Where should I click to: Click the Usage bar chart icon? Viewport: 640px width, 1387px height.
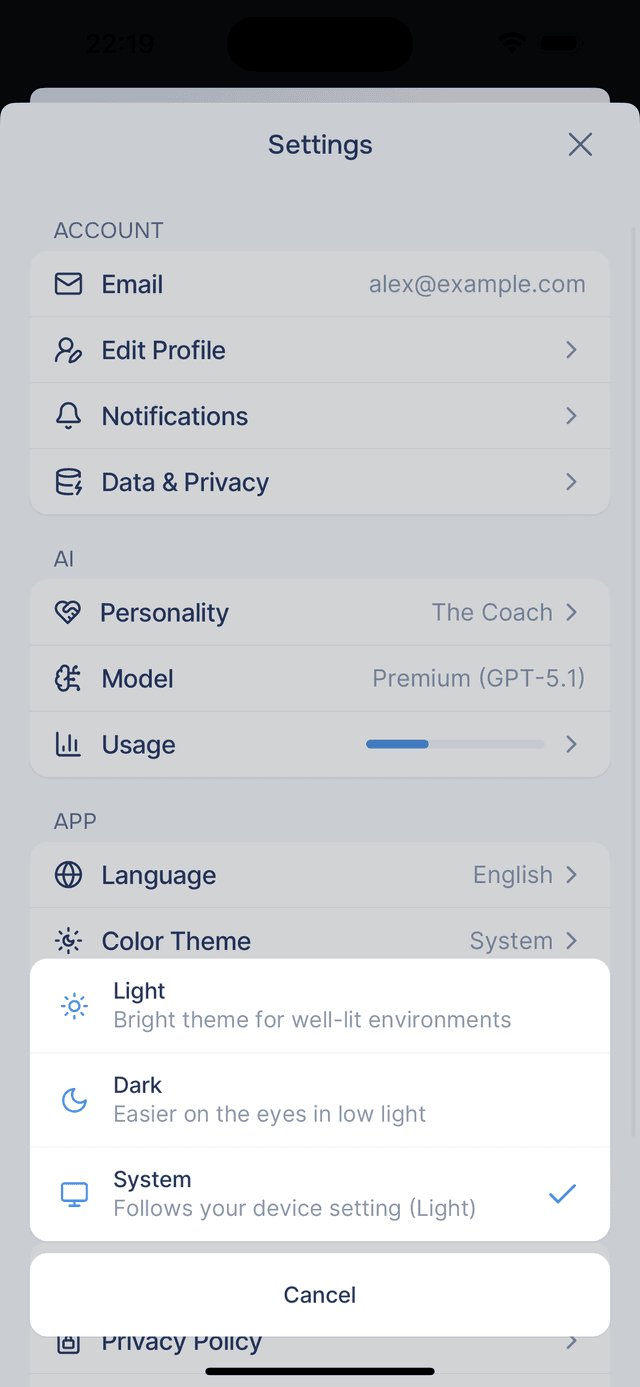(68, 744)
